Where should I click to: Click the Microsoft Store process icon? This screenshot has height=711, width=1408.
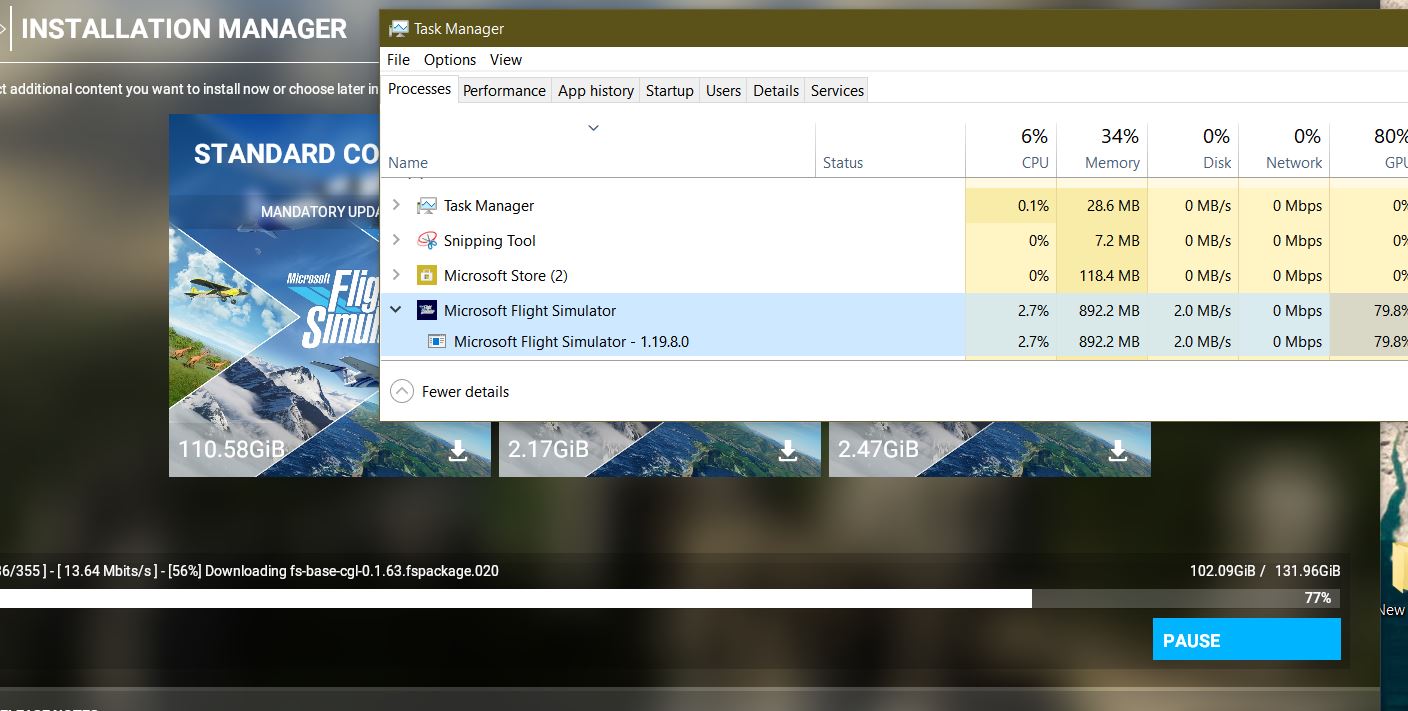click(x=427, y=276)
